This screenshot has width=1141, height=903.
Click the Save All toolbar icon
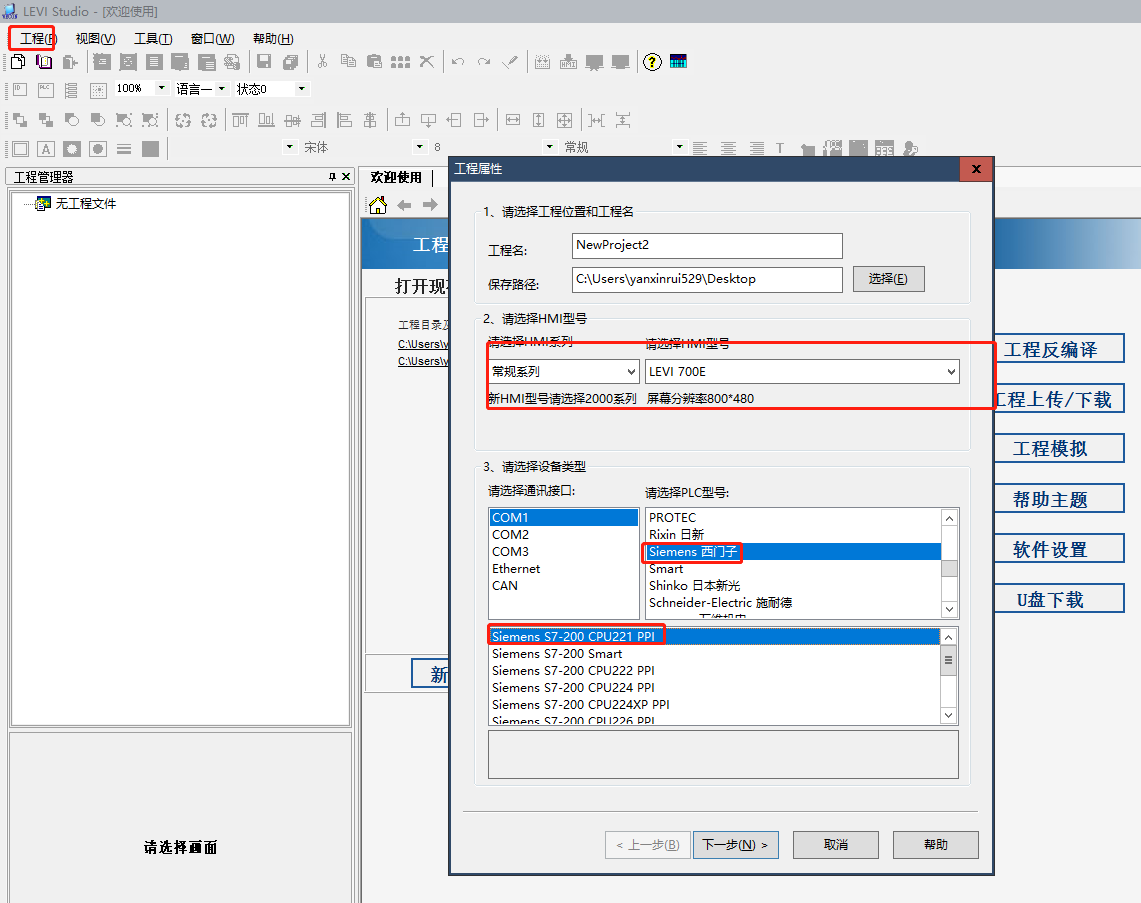(x=290, y=62)
